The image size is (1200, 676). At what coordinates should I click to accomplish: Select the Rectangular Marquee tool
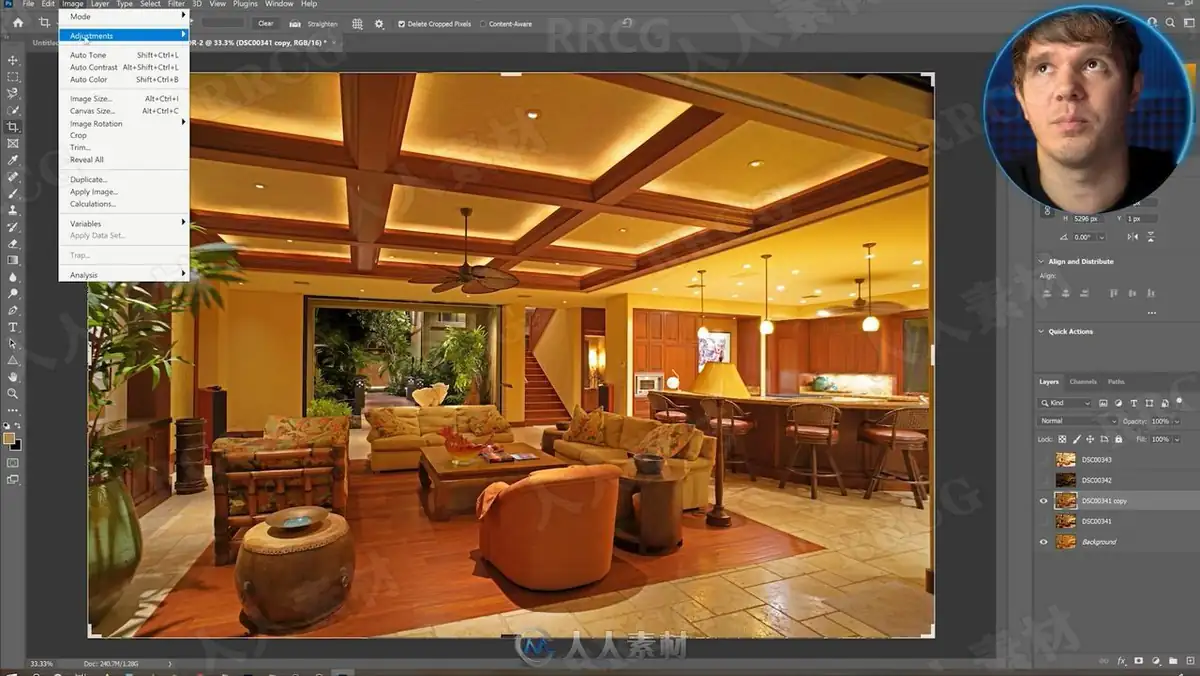pyautogui.click(x=13, y=76)
